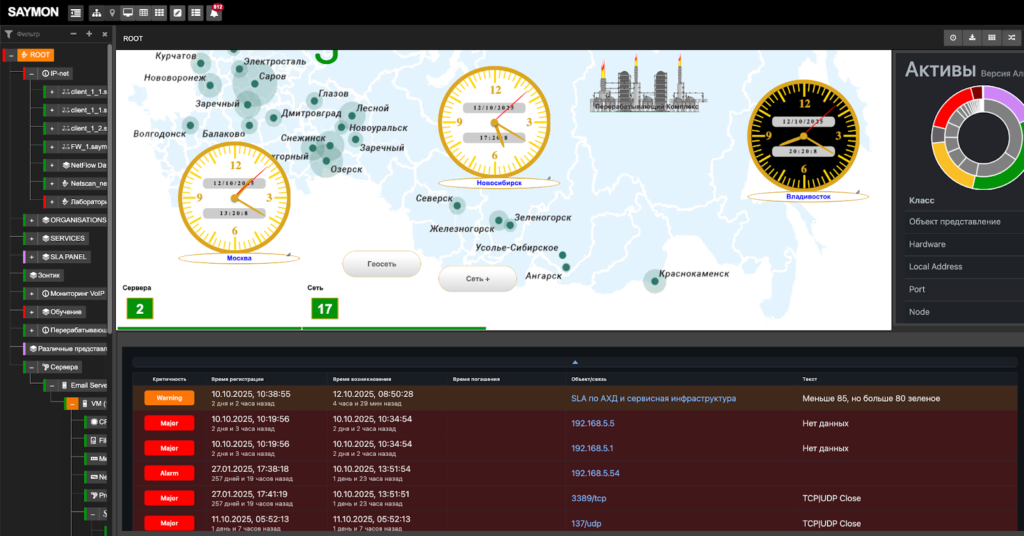Toggle the sidebar panel icon next to SAYMON logo
This screenshot has width=1024, height=536.
pos(76,13)
